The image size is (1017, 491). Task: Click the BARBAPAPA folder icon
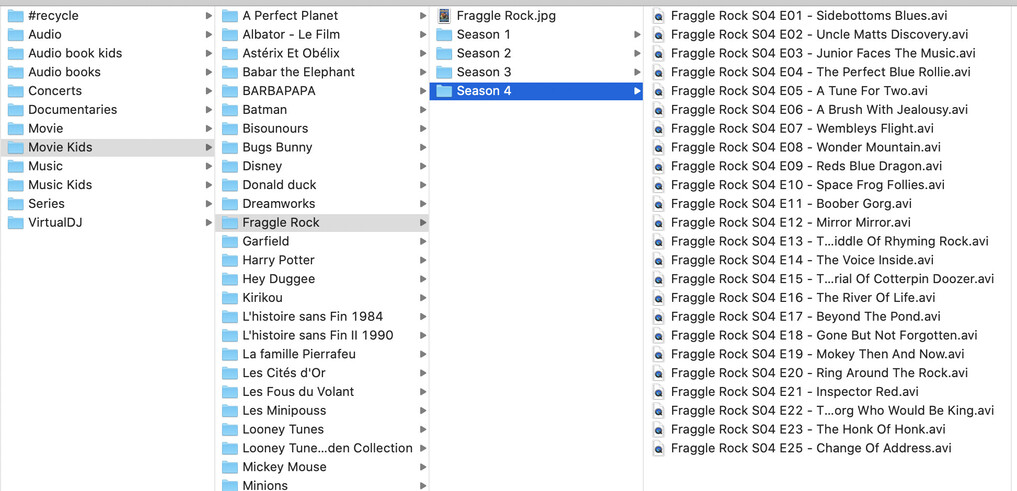[x=230, y=91]
